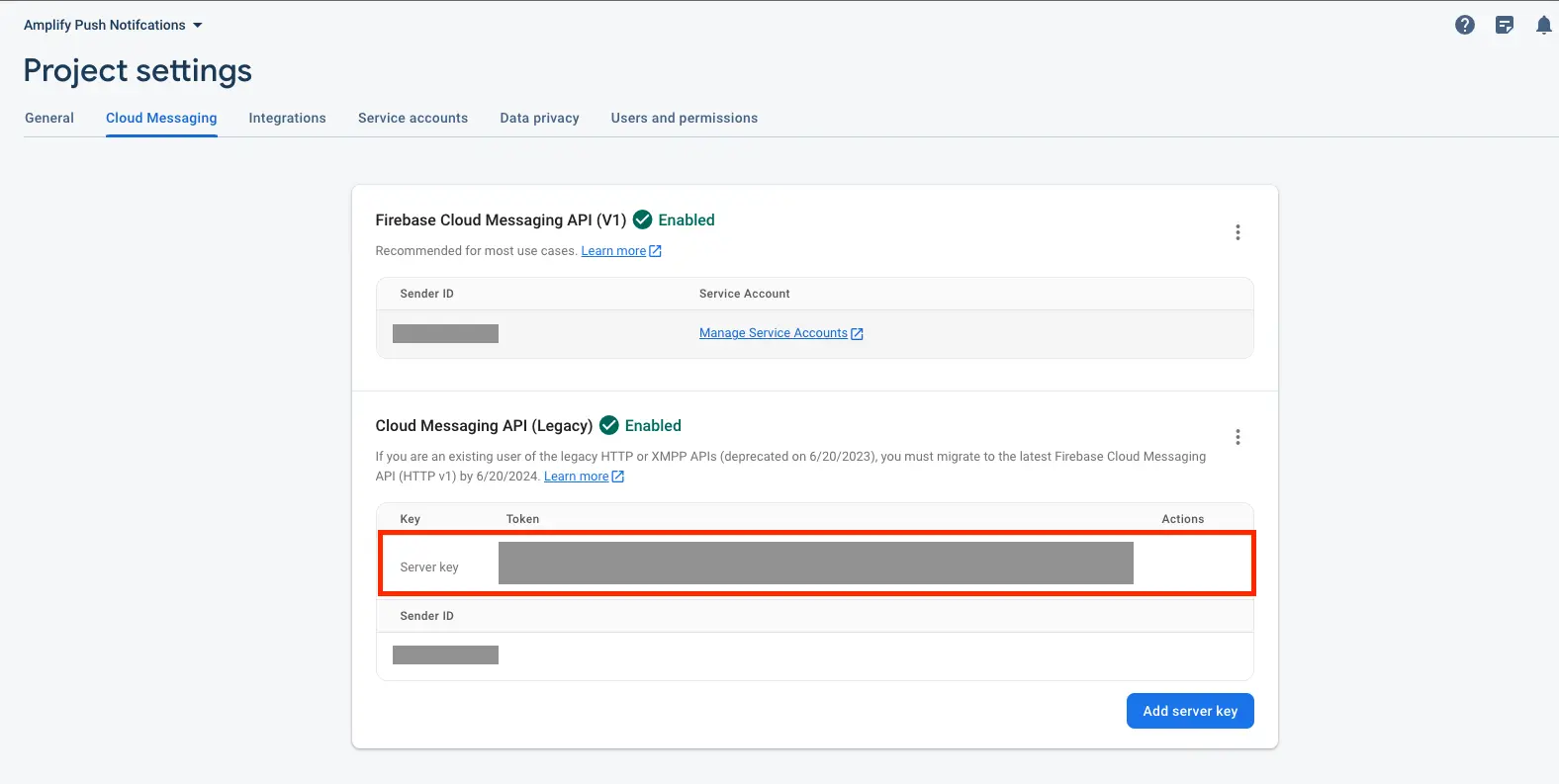The height and width of the screenshot is (784, 1559).
Task: Click external link icon beside Manage Service Accounts
Action: (x=857, y=334)
